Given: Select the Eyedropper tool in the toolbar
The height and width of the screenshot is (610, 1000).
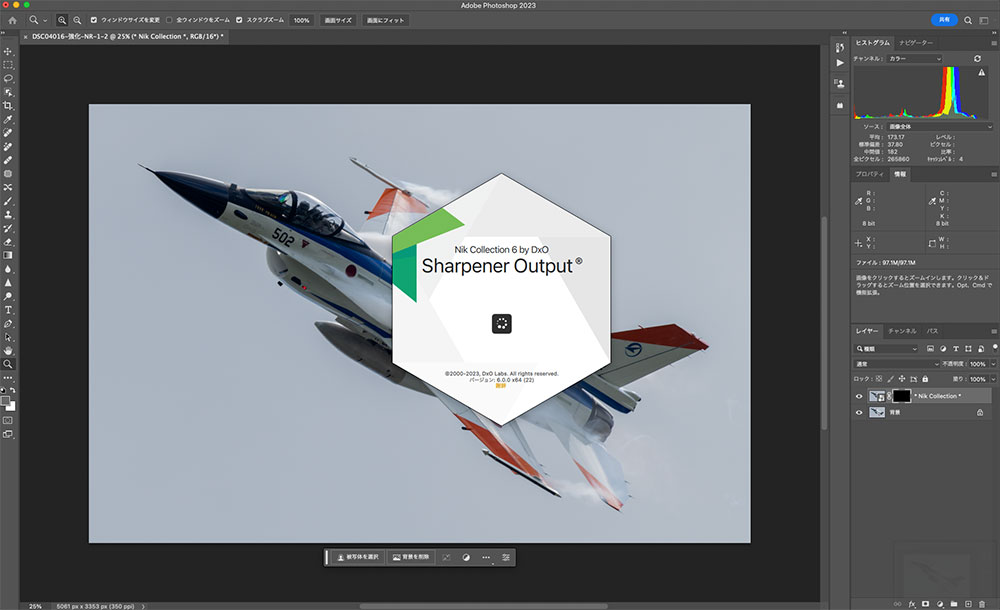Looking at the screenshot, I should tap(8, 119).
